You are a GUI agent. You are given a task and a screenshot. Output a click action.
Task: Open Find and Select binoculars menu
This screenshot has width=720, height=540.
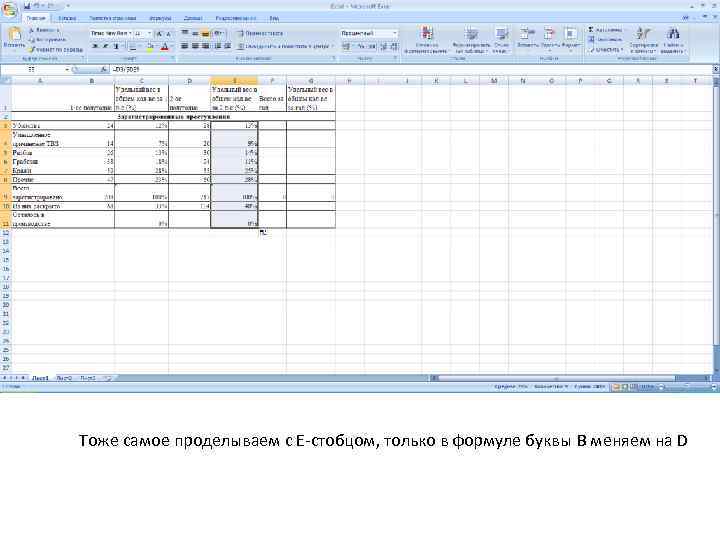673,40
